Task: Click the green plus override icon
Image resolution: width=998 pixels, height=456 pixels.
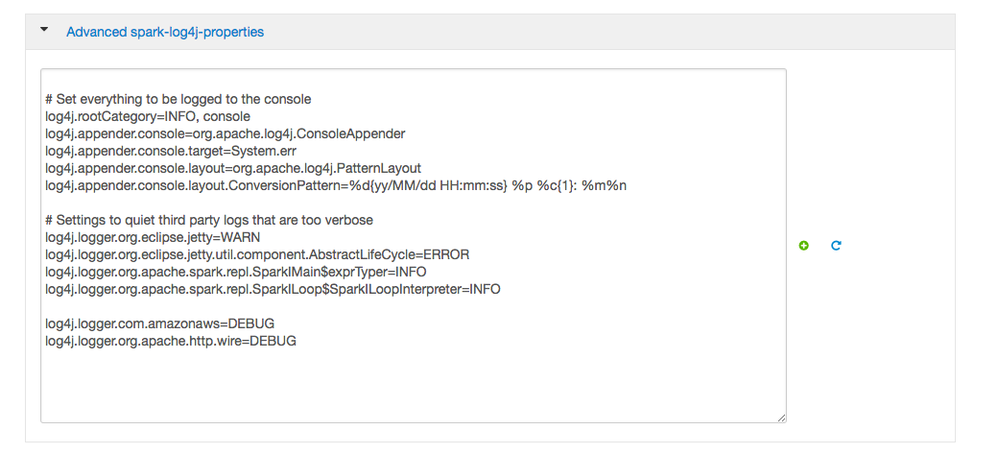Action: tap(804, 245)
